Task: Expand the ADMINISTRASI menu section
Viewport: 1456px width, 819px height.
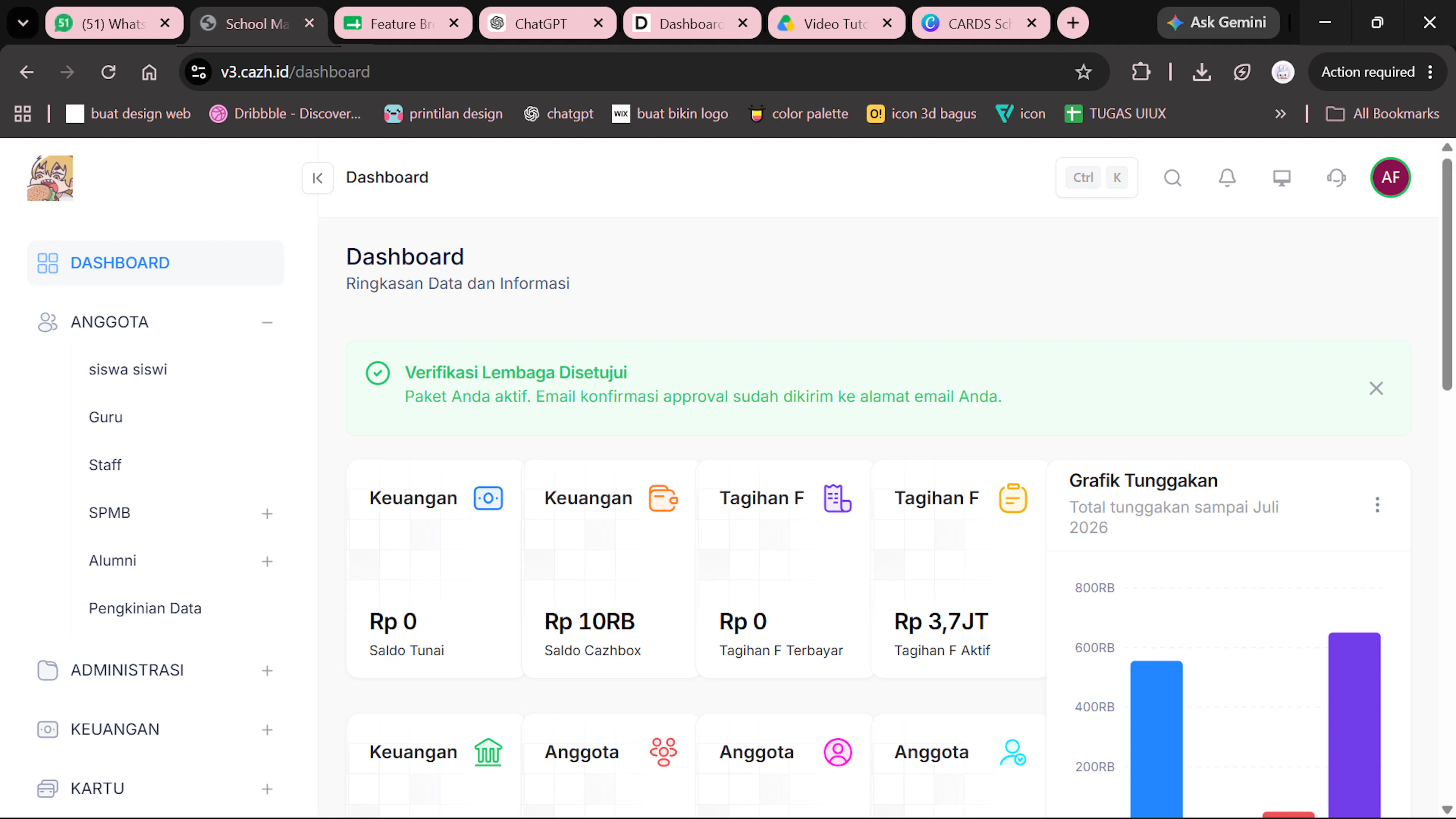Action: 267,670
